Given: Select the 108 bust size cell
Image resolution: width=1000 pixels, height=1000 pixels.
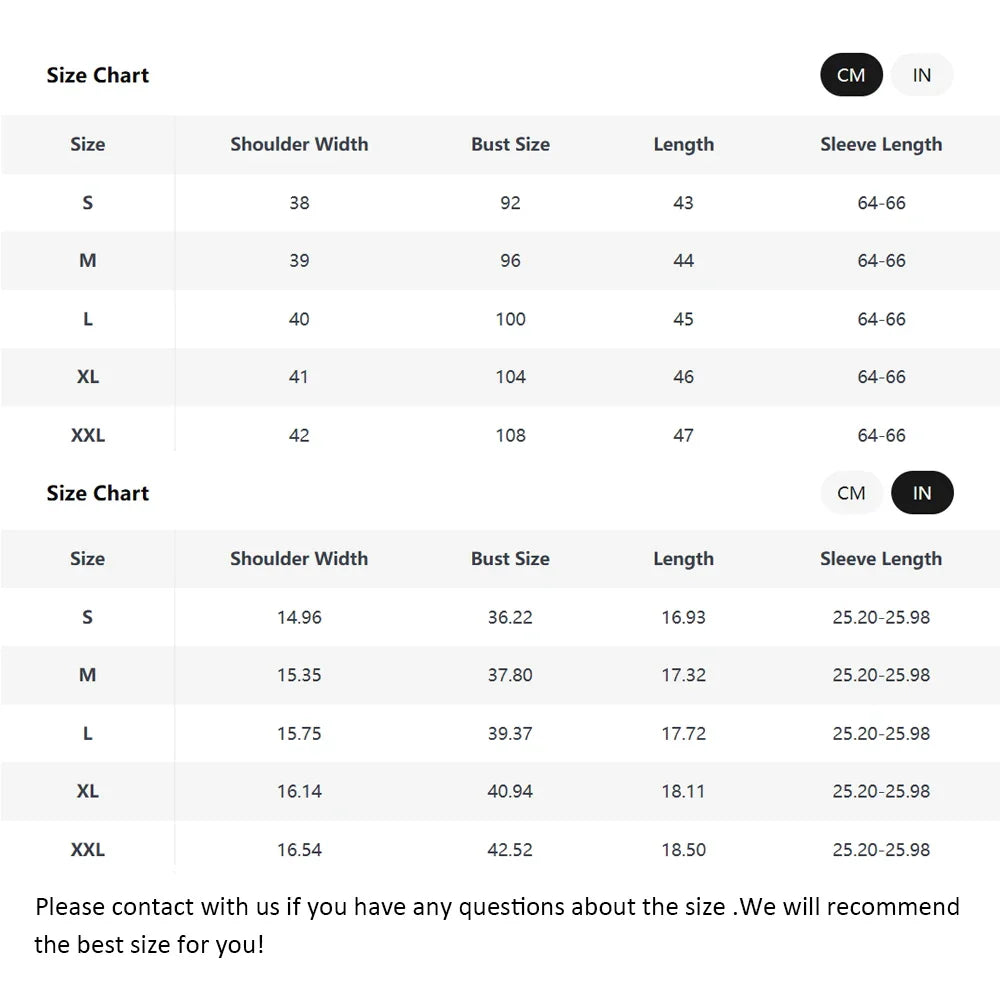Looking at the screenshot, I should coord(510,435).
